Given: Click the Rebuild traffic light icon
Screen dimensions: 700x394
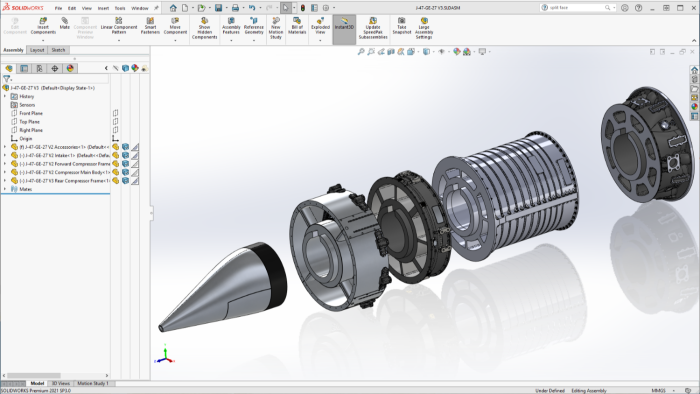Looking at the screenshot, I should pyautogui.click(x=303, y=8).
